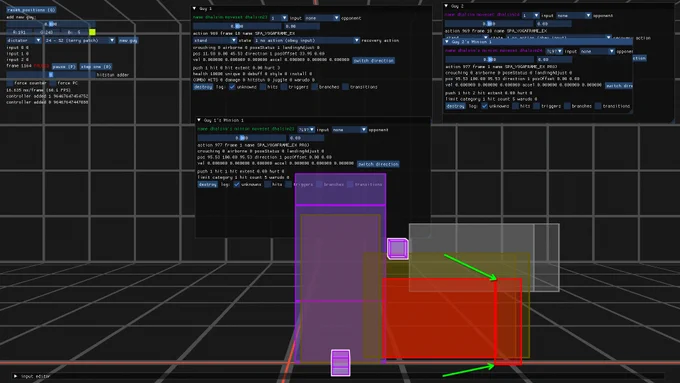Click Guy 1 switch direction button
Image resolution: width=680 pixels, height=383 pixels.
373,61
